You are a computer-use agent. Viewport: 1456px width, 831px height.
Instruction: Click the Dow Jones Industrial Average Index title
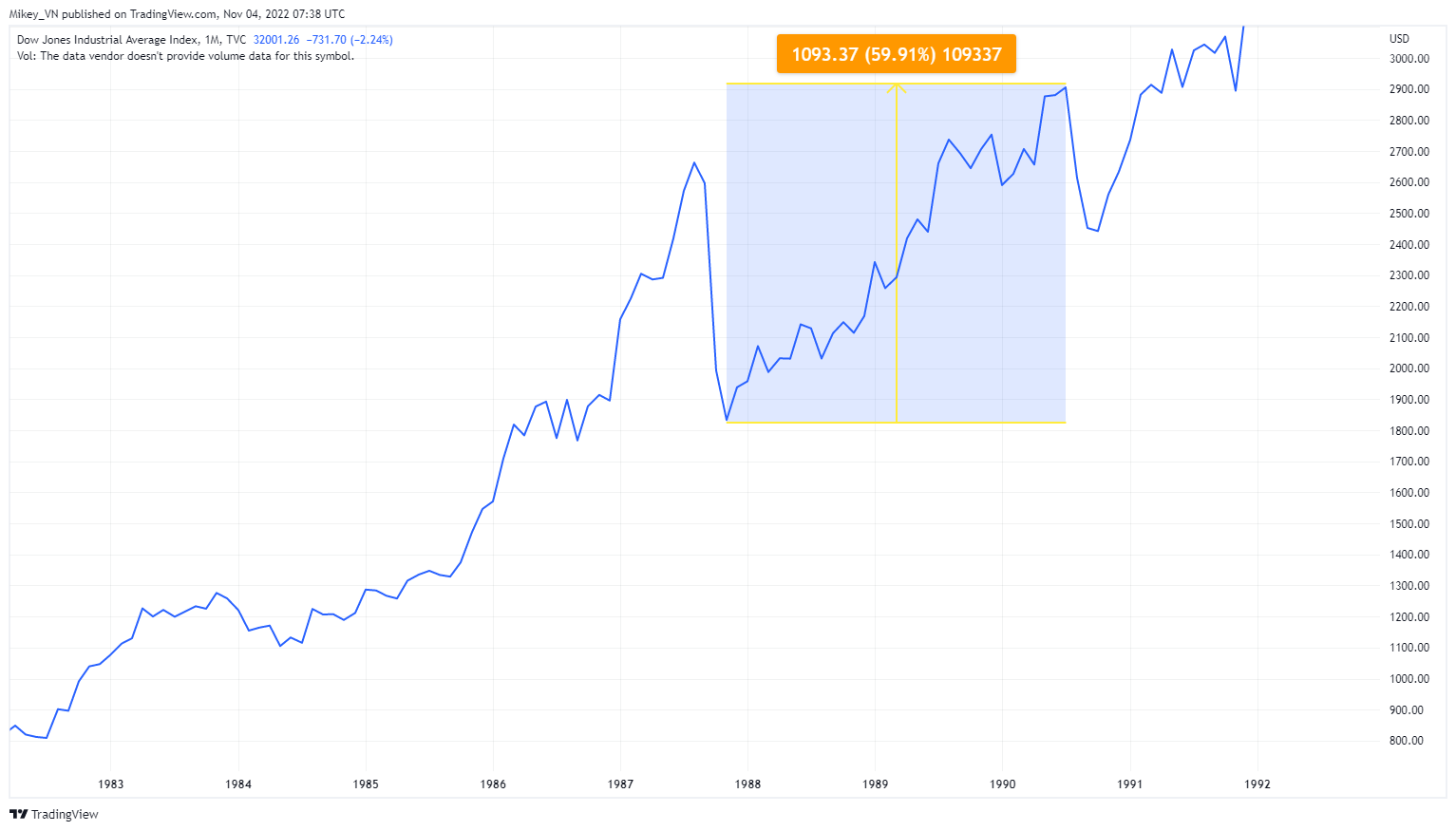pyautogui.click(x=107, y=40)
